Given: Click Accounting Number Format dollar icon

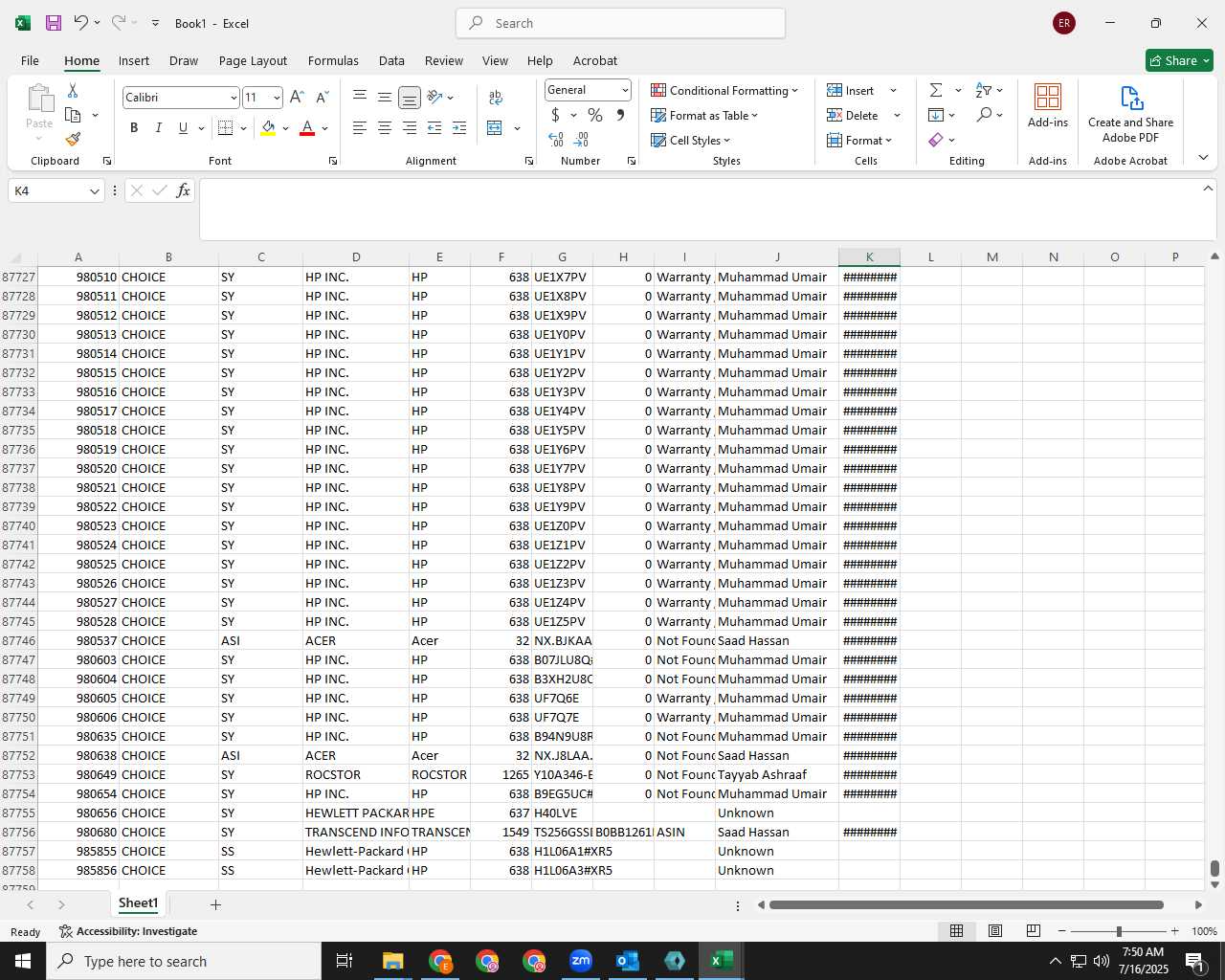Looking at the screenshot, I should click(555, 115).
